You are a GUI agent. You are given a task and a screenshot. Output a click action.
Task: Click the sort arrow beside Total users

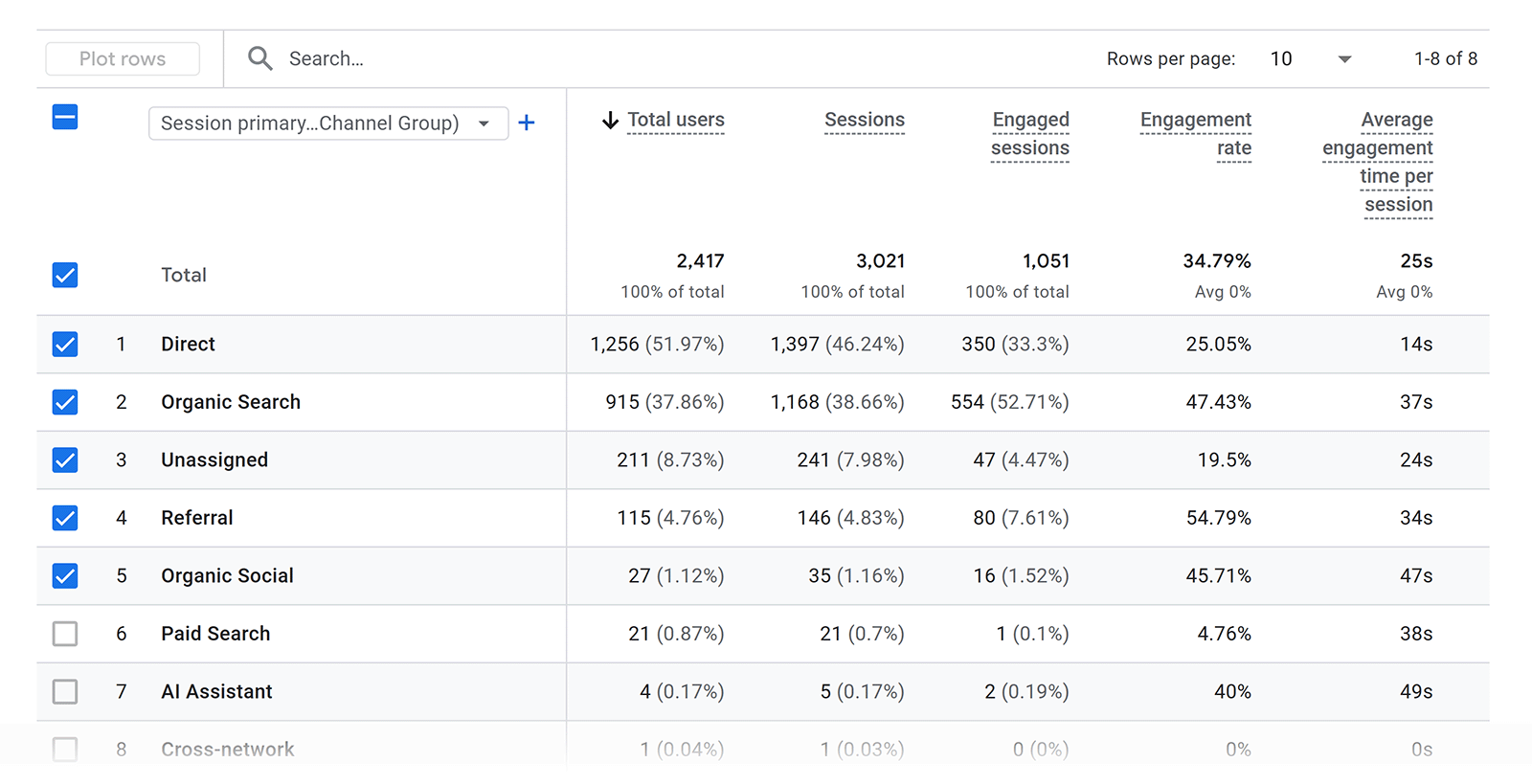point(610,120)
